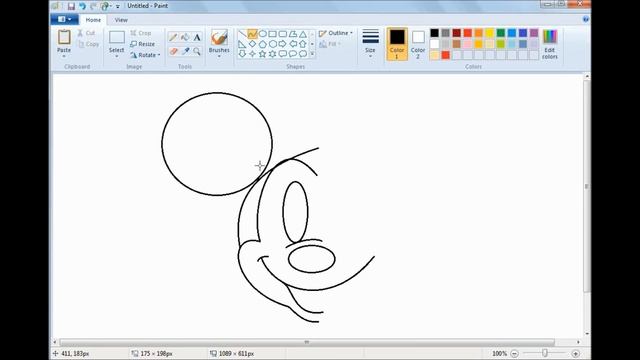Choose the Oval shape
This screenshot has height=360, width=640.
pos(263,34)
